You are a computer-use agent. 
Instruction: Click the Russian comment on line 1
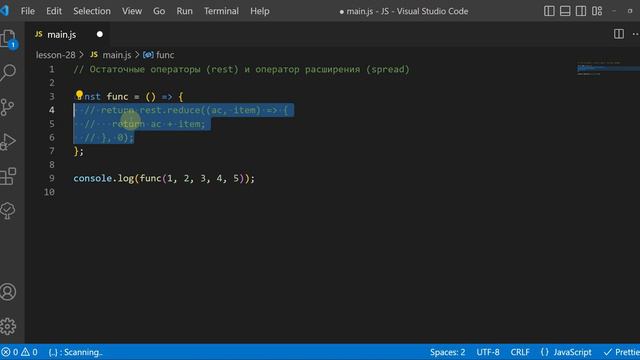[241, 69]
